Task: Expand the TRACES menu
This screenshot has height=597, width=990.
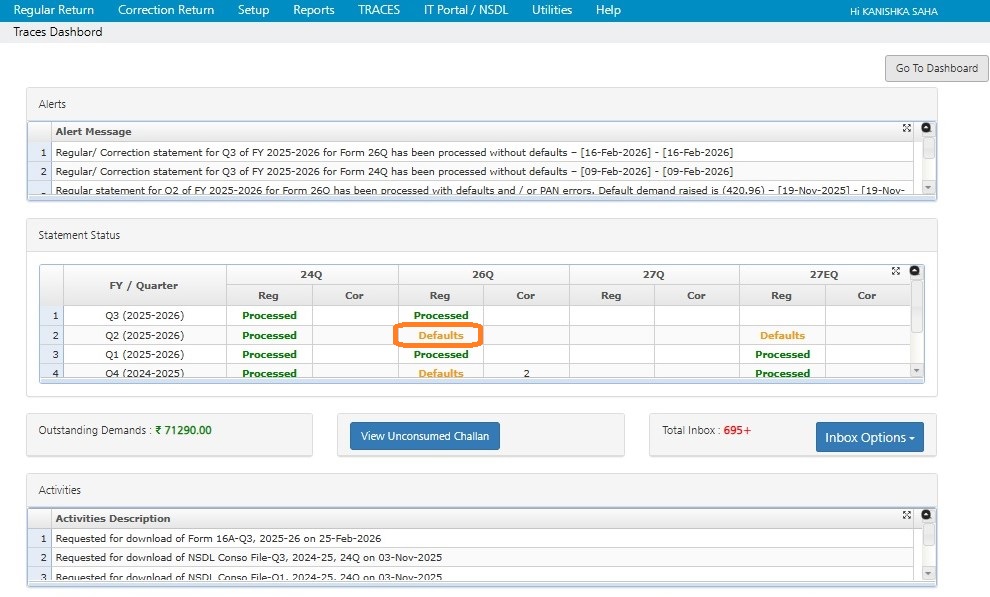Action: (x=379, y=10)
